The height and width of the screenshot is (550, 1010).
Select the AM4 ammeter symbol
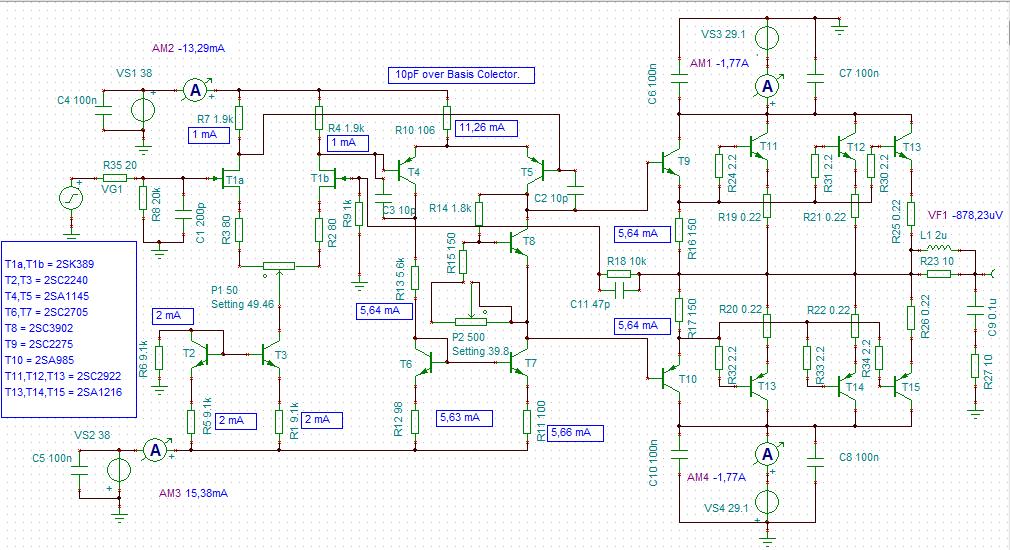[767, 455]
